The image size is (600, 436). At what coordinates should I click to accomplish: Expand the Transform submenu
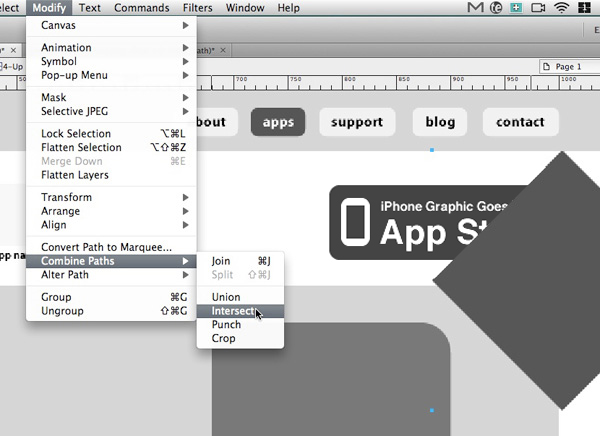pos(111,197)
